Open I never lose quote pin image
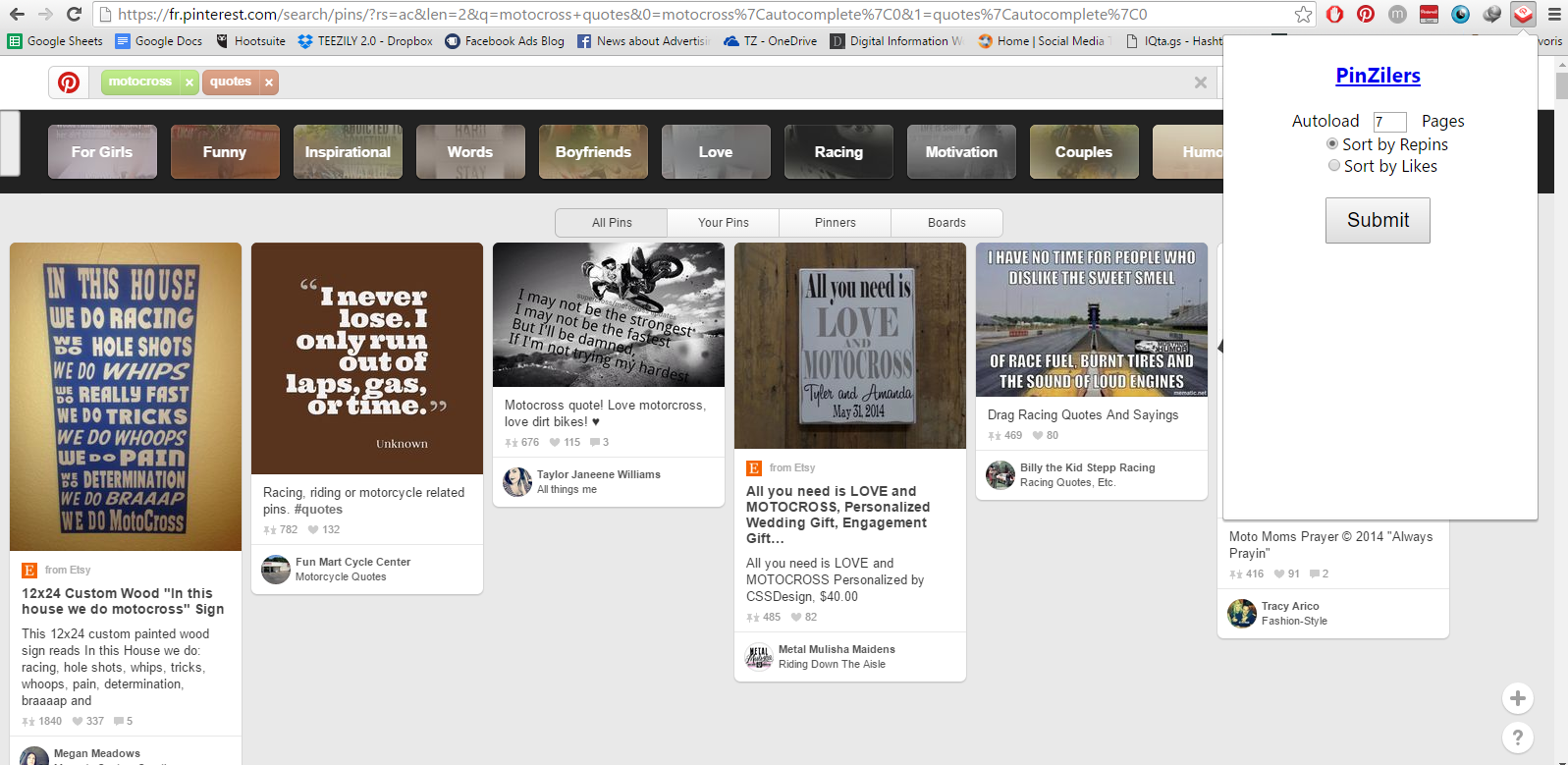Screen dimensions: 1568x765 click(367, 358)
